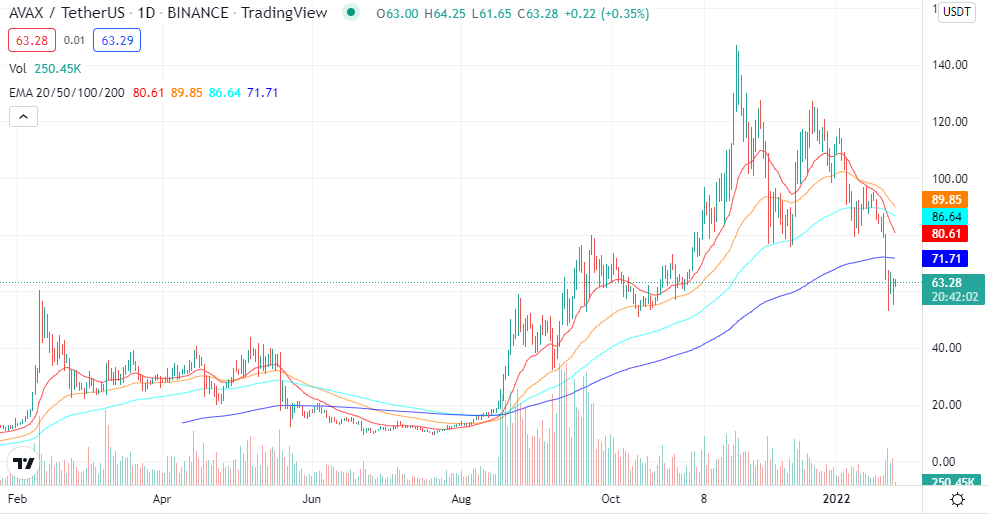Click the TradingView logo icon

[x=23, y=464]
